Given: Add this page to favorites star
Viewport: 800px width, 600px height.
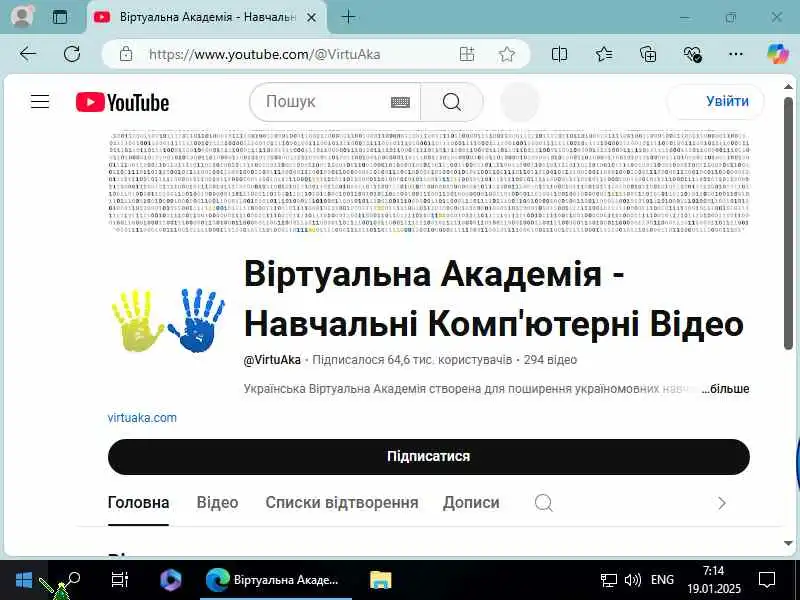Looking at the screenshot, I should [507, 54].
